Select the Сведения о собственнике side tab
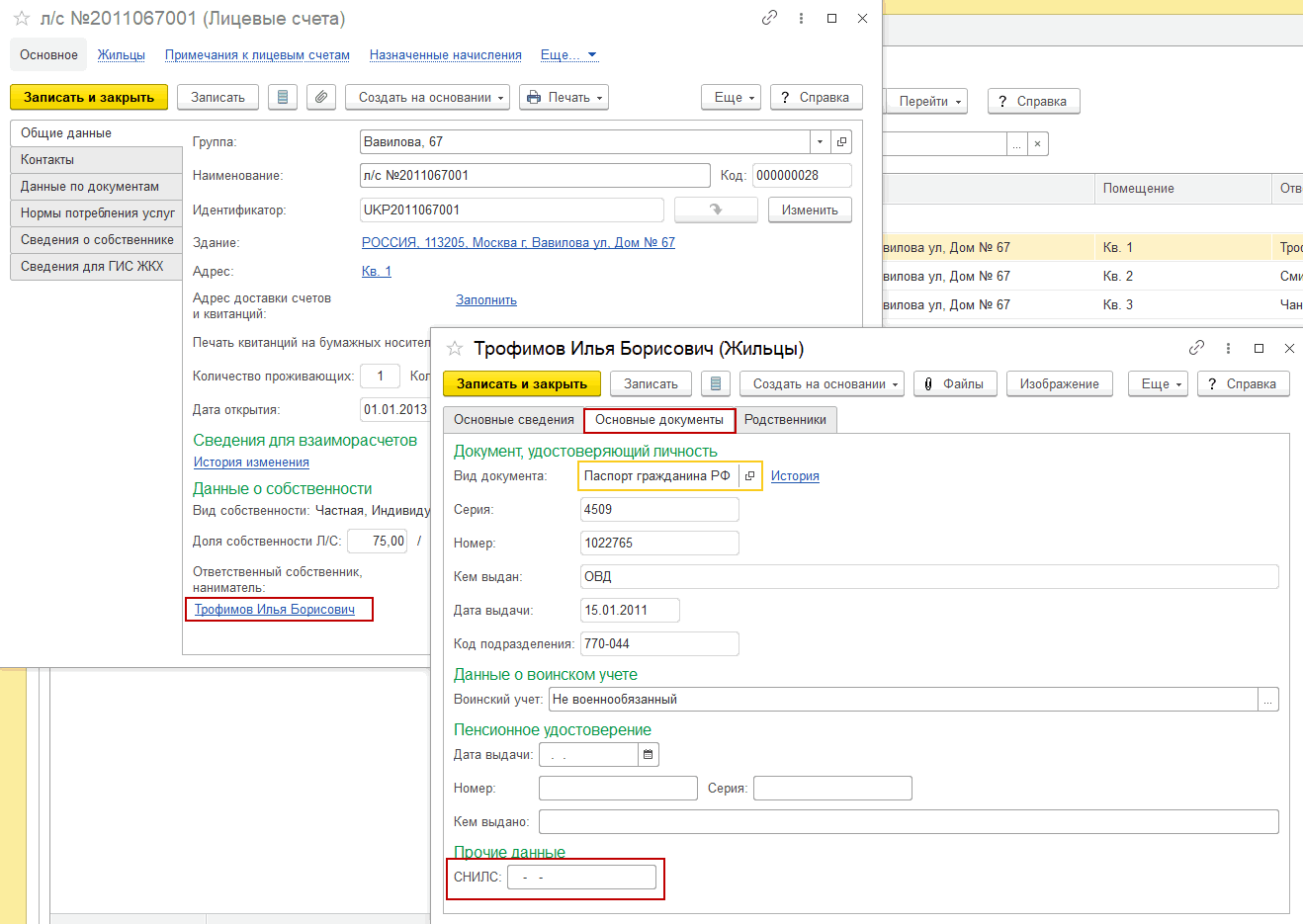Image resolution: width=1303 pixels, height=924 pixels. pos(97,240)
